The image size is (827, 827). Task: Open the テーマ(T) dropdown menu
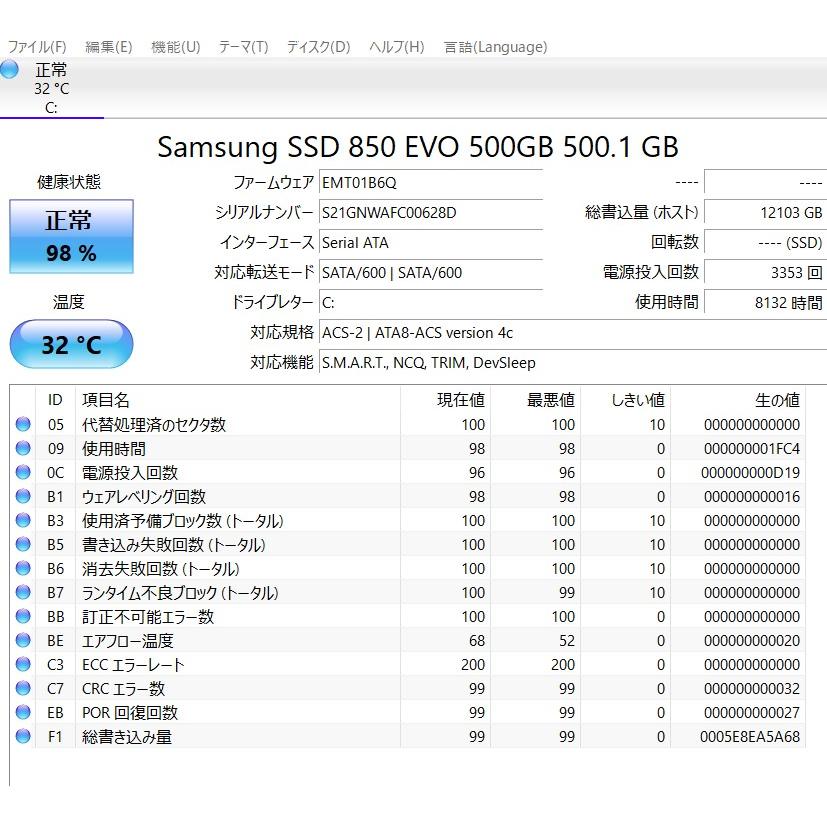click(x=240, y=46)
